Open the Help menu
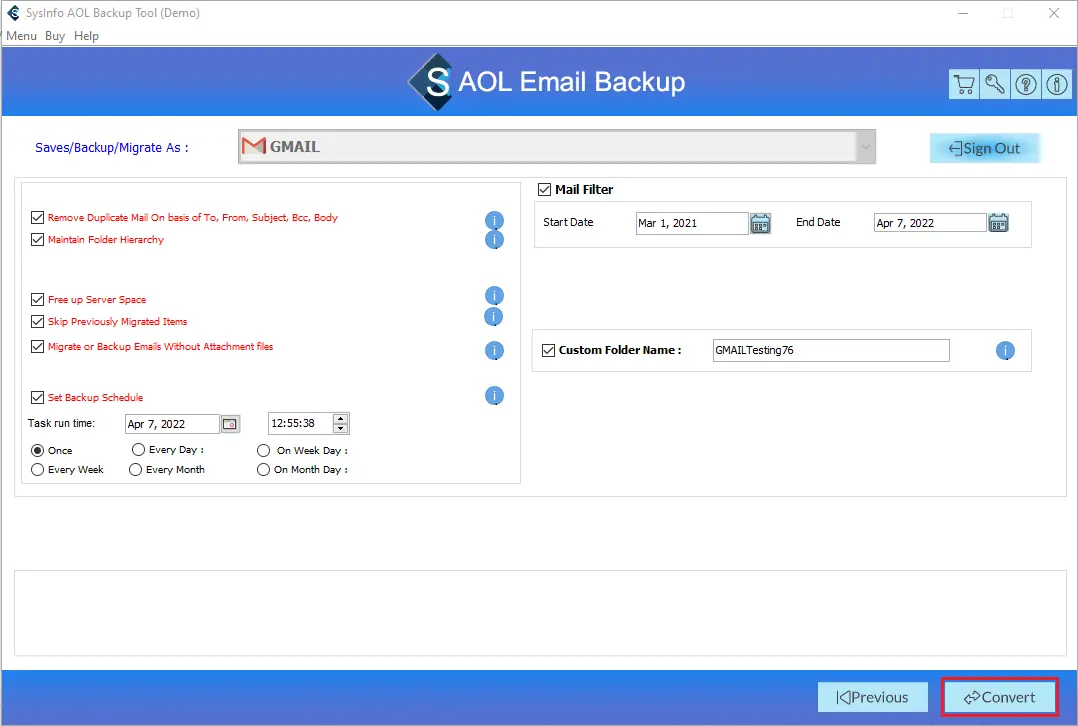The image size is (1078, 726). [87, 36]
